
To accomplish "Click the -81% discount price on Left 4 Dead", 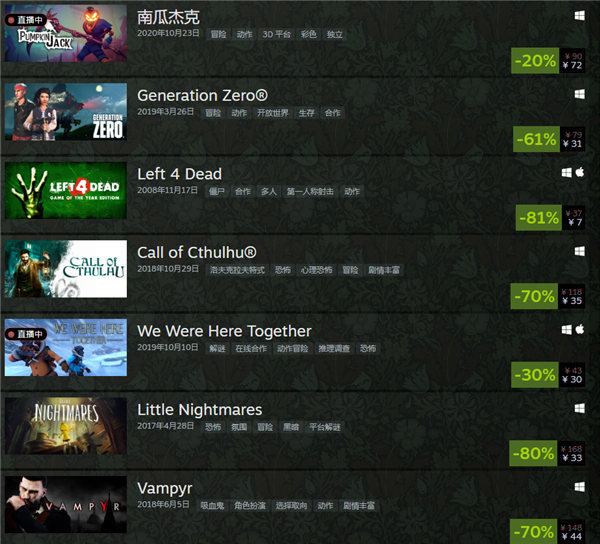I will click(550, 218).
